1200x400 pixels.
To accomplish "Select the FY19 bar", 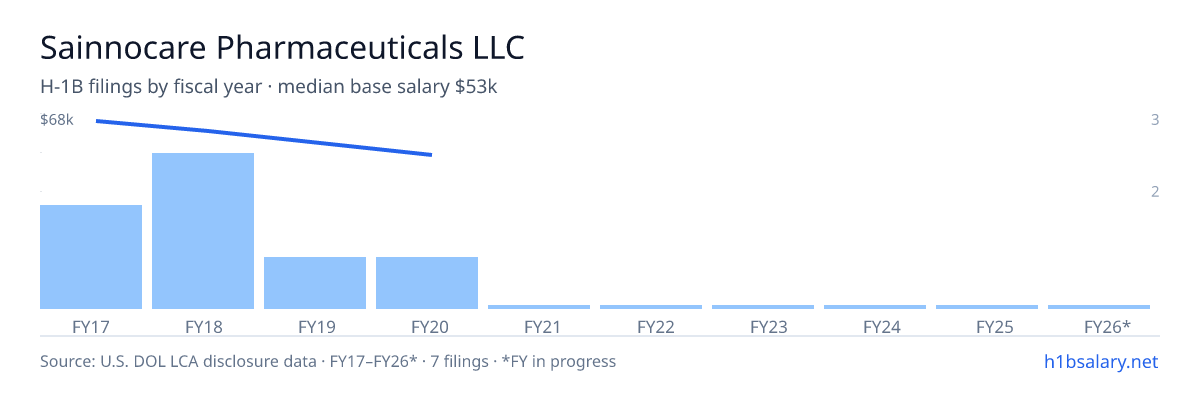I will pyautogui.click(x=315, y=283).
